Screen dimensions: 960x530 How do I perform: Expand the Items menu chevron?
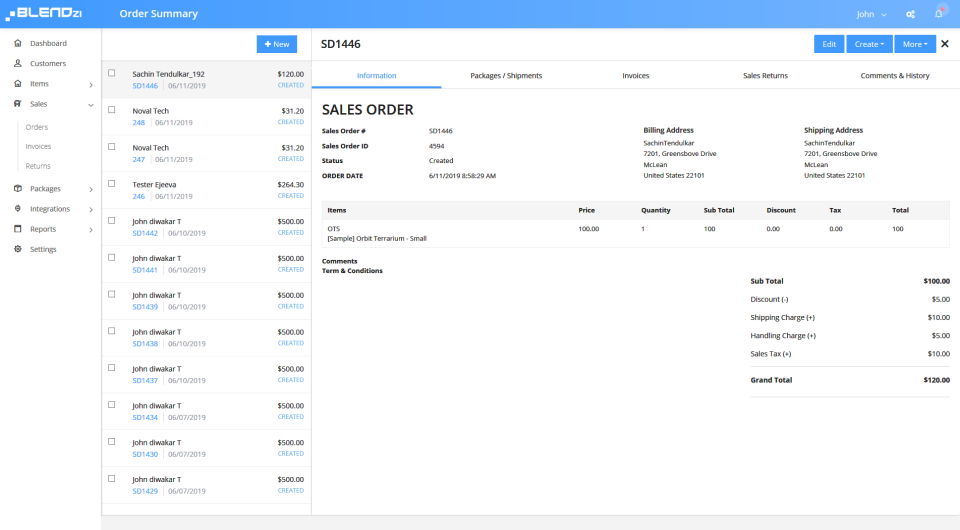pyautogui.click(x=91, y=84)
